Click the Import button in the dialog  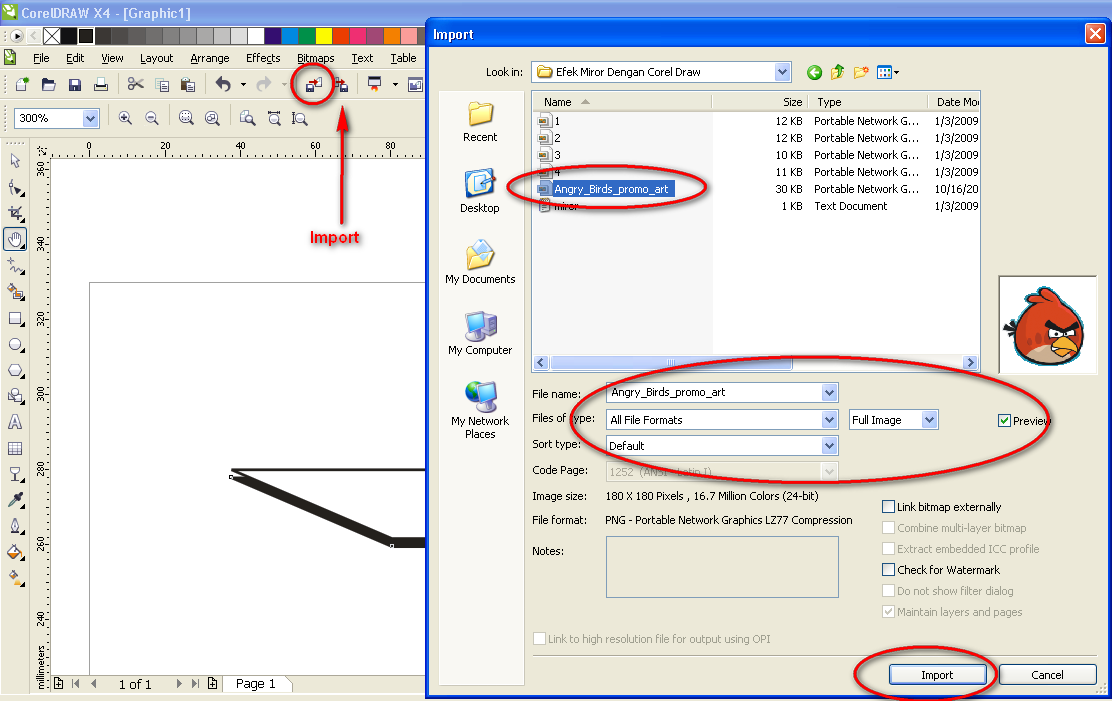[937, 674]
